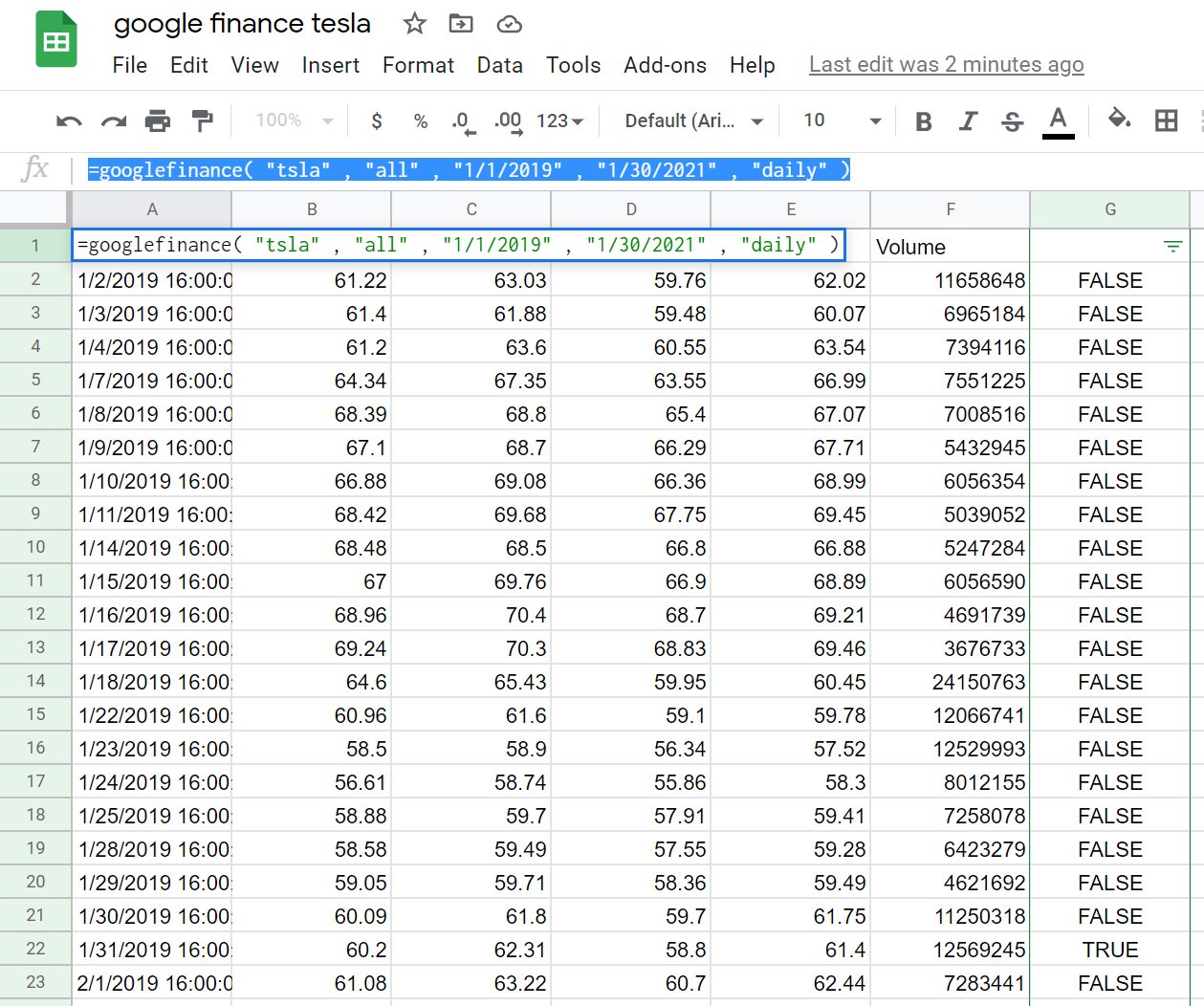Open the borders tool

point(1166,120)
